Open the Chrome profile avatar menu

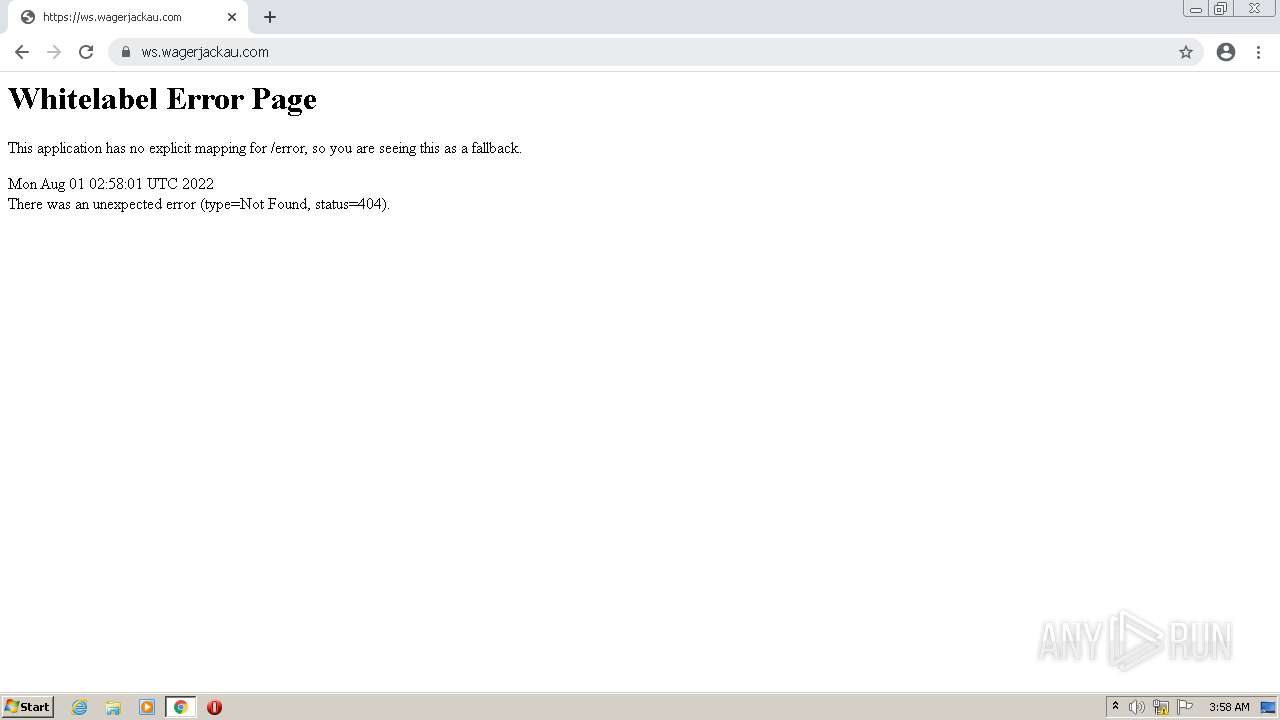[x=1226, y=52]
